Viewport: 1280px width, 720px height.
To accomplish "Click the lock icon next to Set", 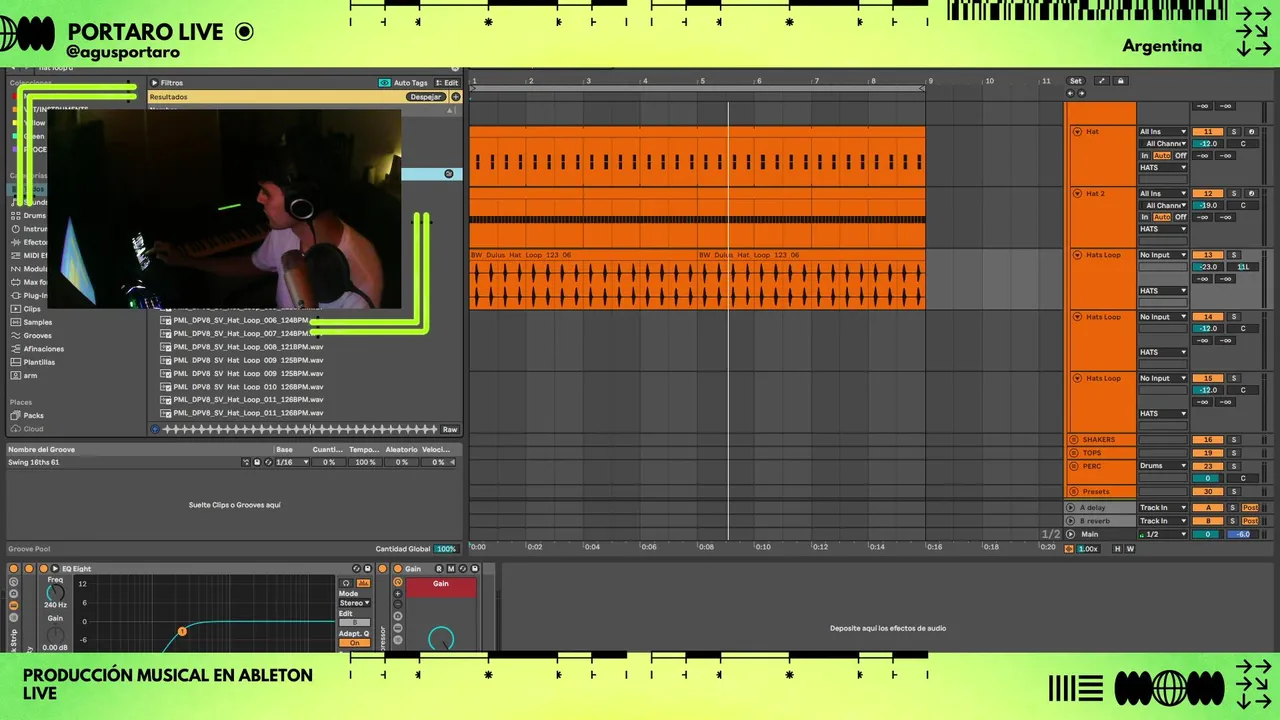I will (1121, 81).
